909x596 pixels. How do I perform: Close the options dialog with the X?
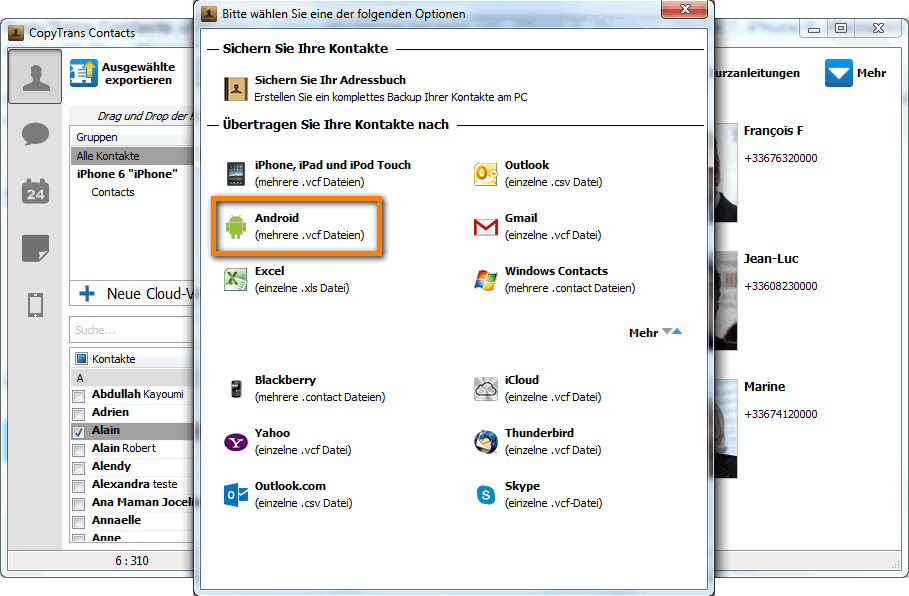point(685,9)
